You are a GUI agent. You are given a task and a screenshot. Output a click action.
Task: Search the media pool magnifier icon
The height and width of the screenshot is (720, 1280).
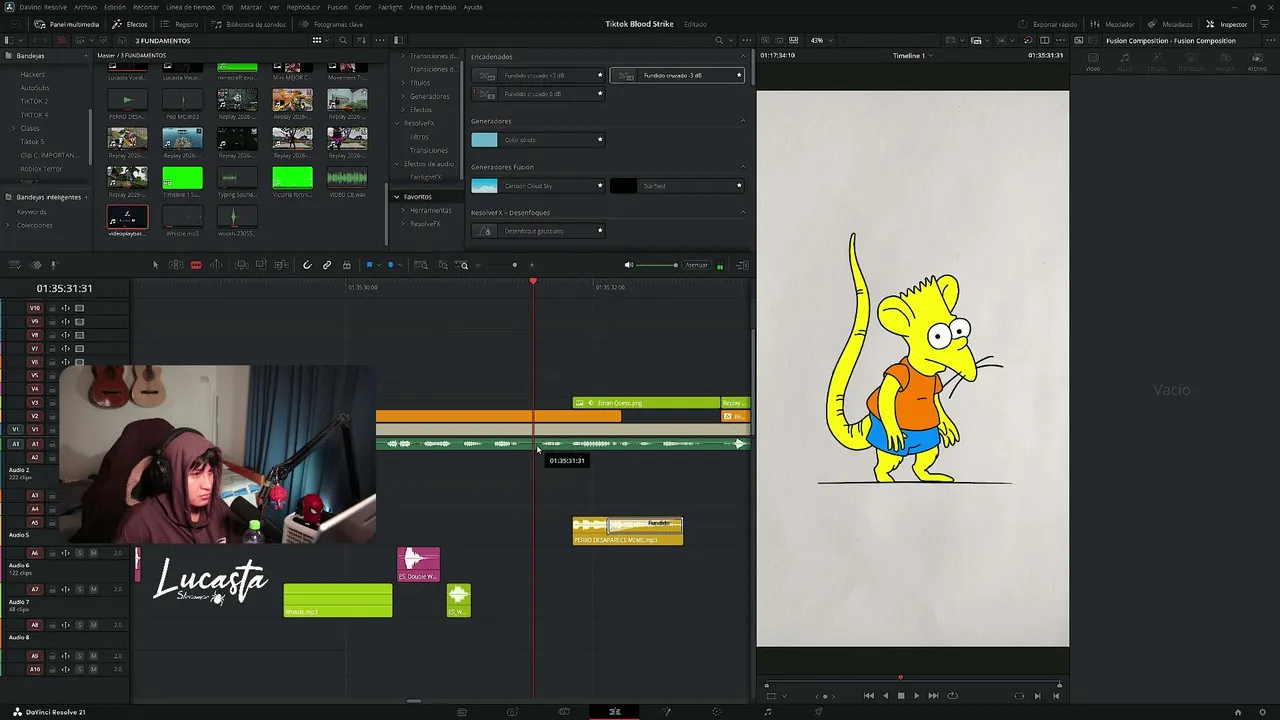[343, 41]
